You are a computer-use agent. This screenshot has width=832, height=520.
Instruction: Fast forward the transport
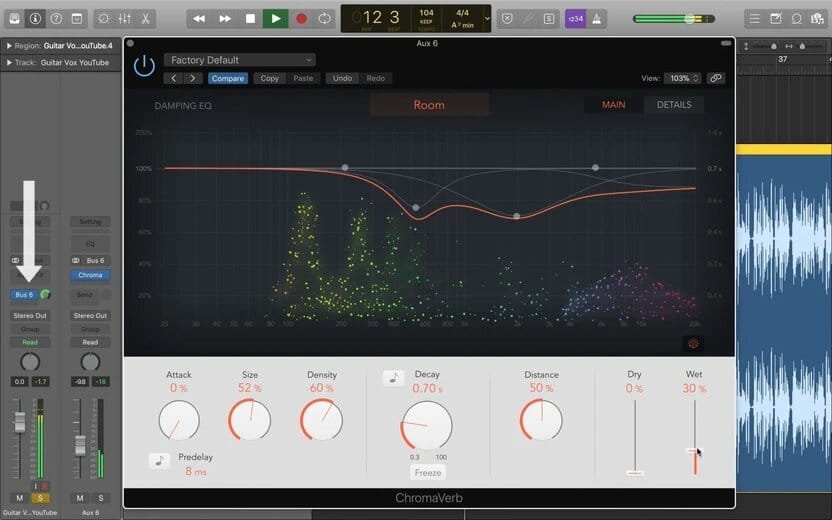225,19
